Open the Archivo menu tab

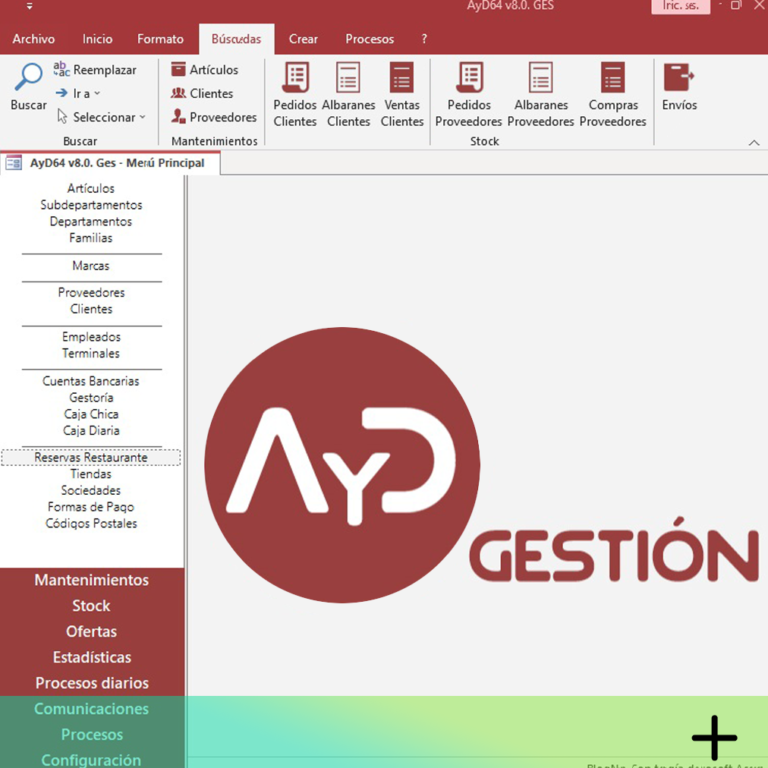[x=34, y=39]
